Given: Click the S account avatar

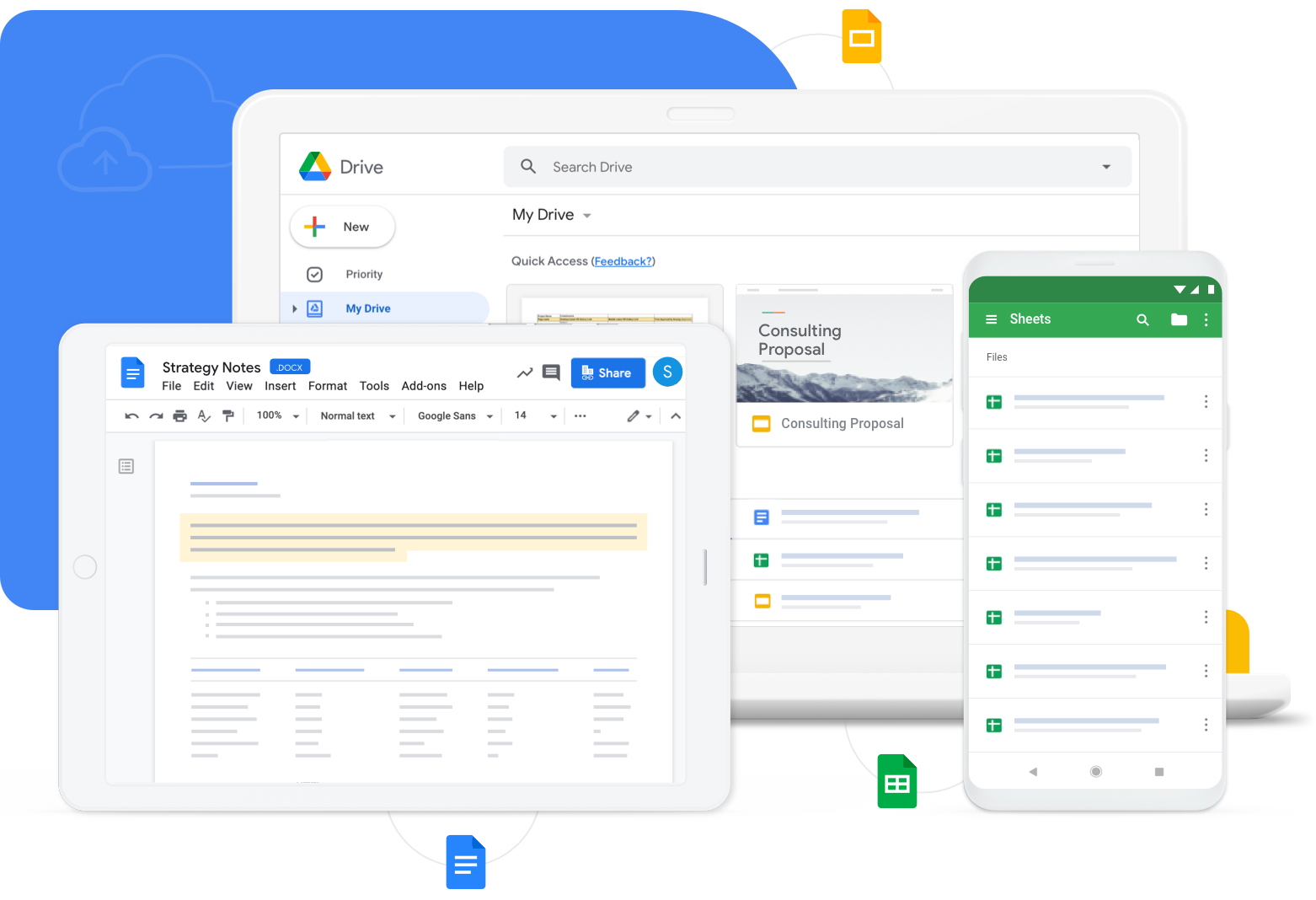Looking at the screenshot, I should click(667, 372).
